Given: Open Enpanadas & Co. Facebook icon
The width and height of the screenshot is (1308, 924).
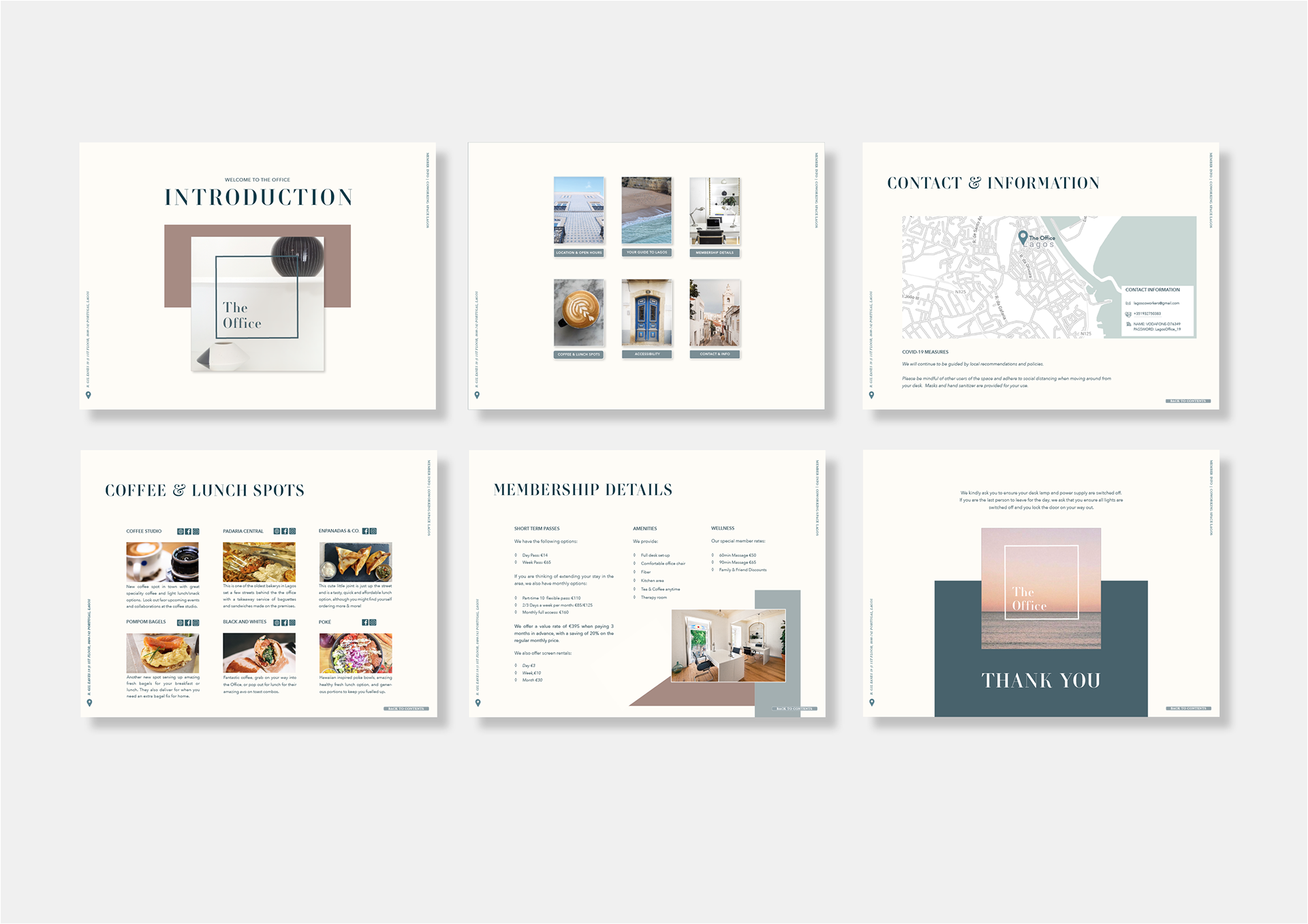Looking at the screenshot, I should (366, 531).
